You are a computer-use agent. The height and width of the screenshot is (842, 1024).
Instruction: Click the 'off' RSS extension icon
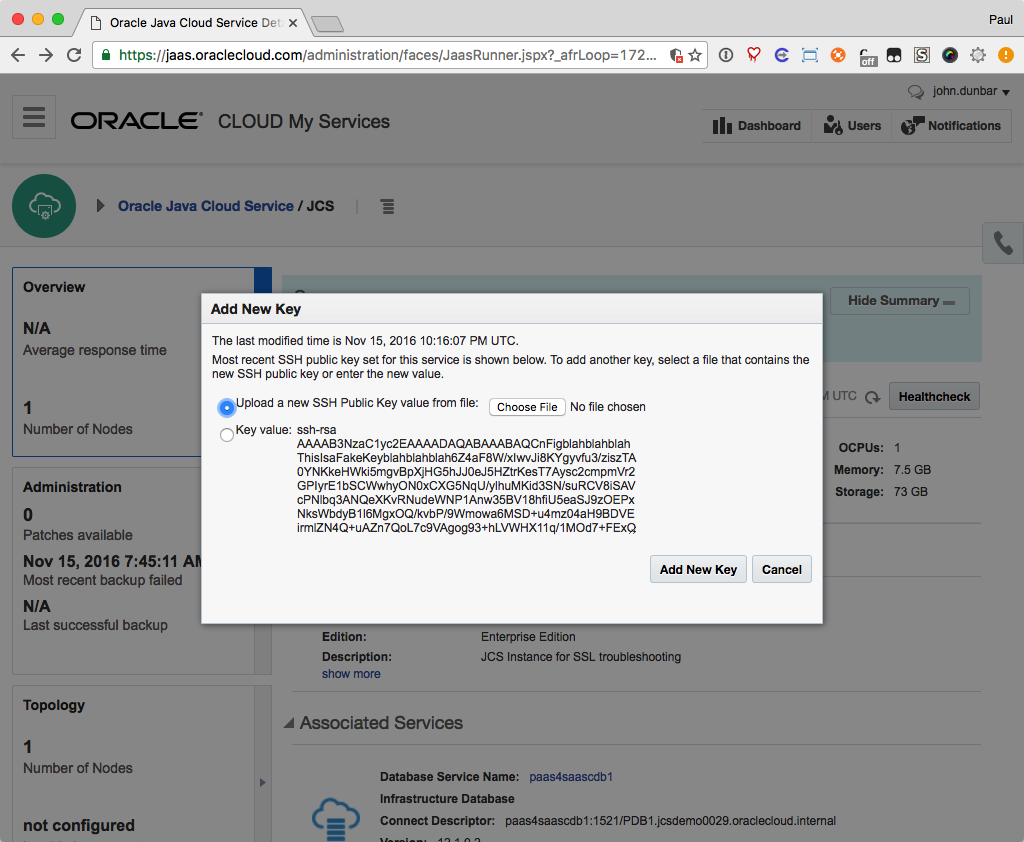coord(867,57)
